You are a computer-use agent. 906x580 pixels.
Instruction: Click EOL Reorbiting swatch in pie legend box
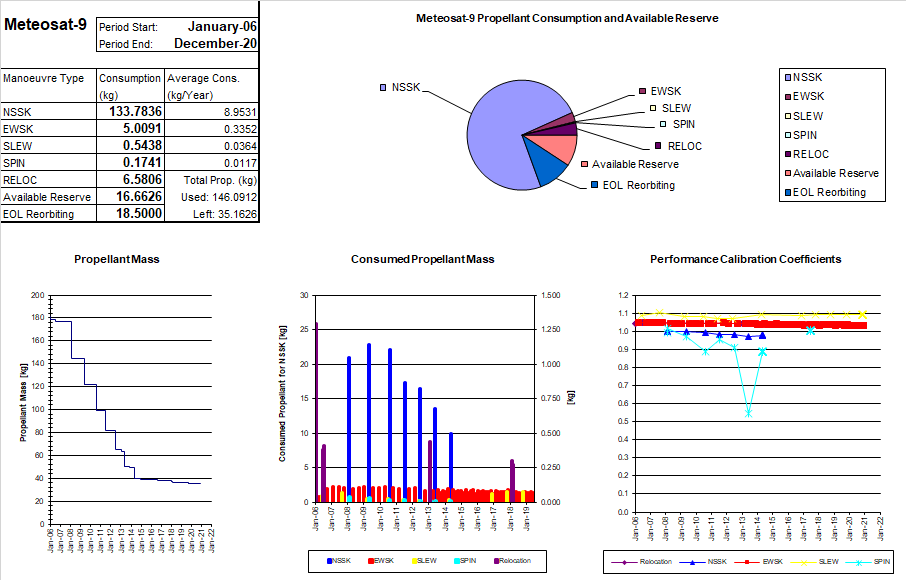pyautogui.click(x=788, y=192)
